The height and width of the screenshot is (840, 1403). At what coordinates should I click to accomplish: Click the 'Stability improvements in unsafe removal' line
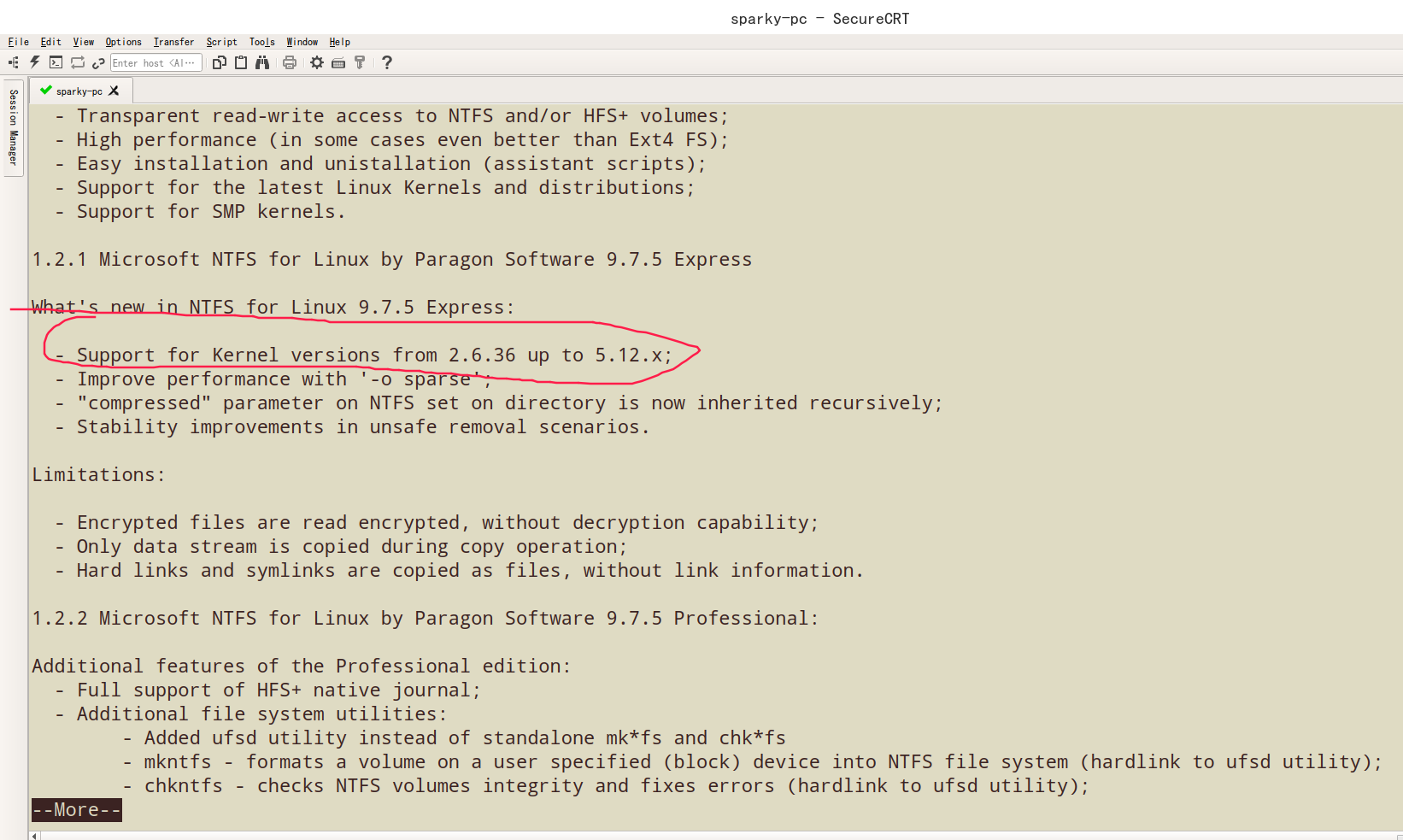(x=352, y=427)
